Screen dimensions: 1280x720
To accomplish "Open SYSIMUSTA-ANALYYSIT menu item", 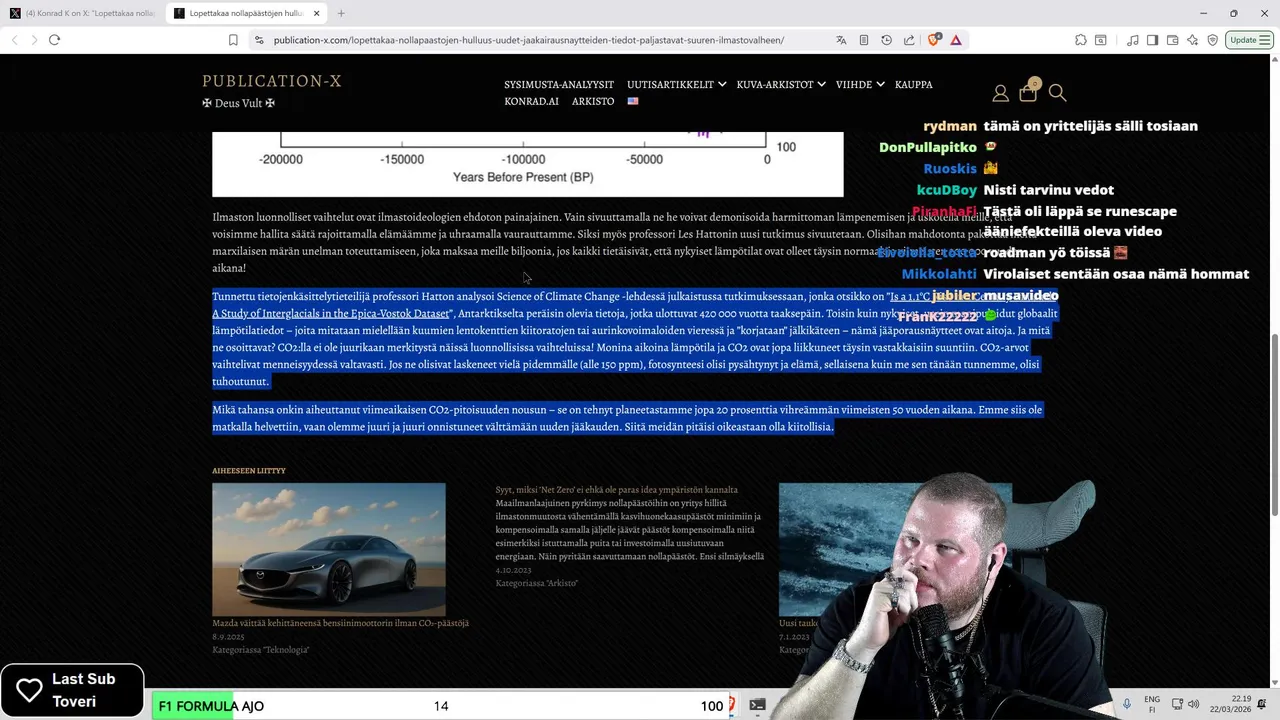I will pos(559,85).
